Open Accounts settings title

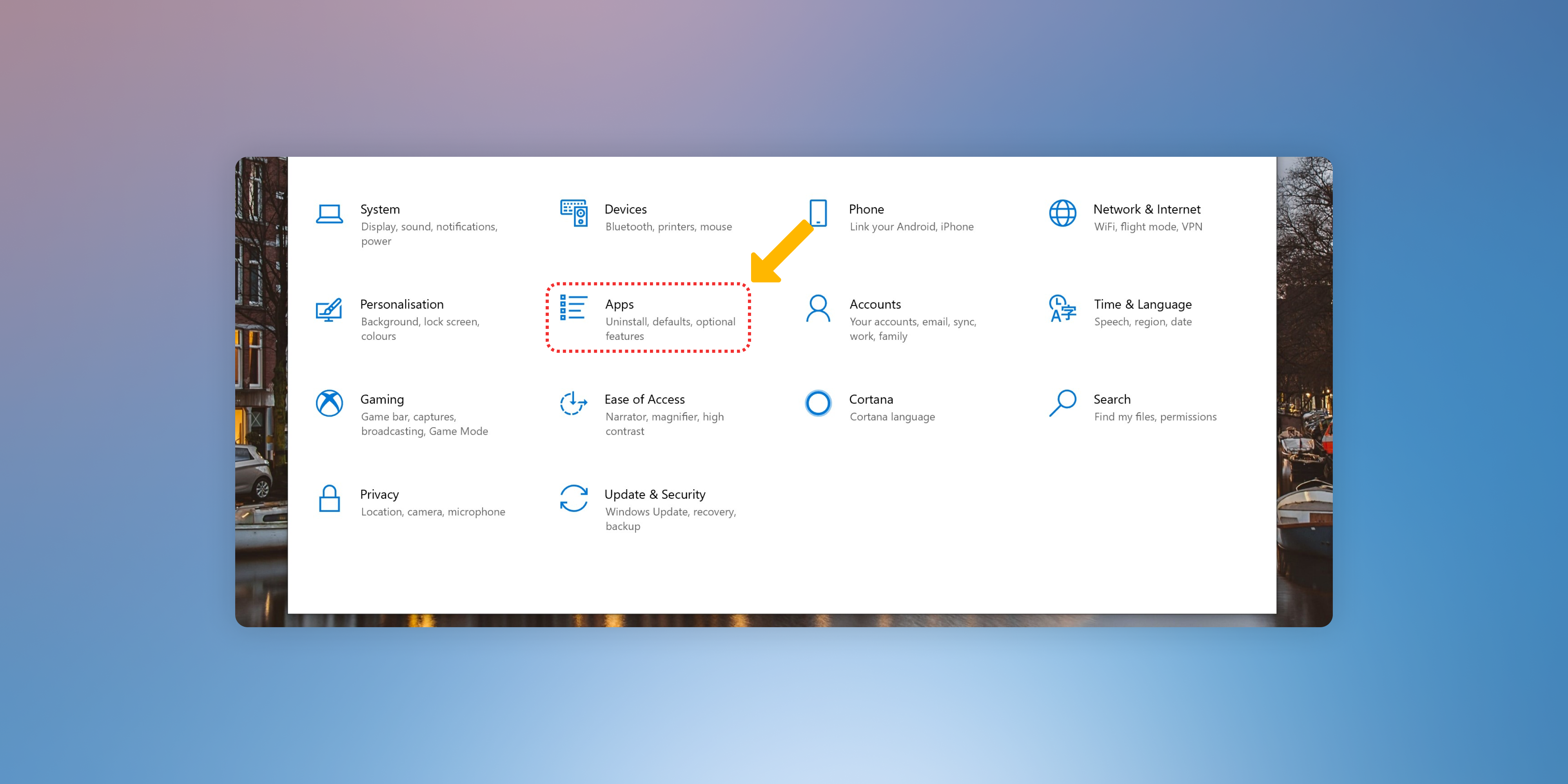pos(875,304)
